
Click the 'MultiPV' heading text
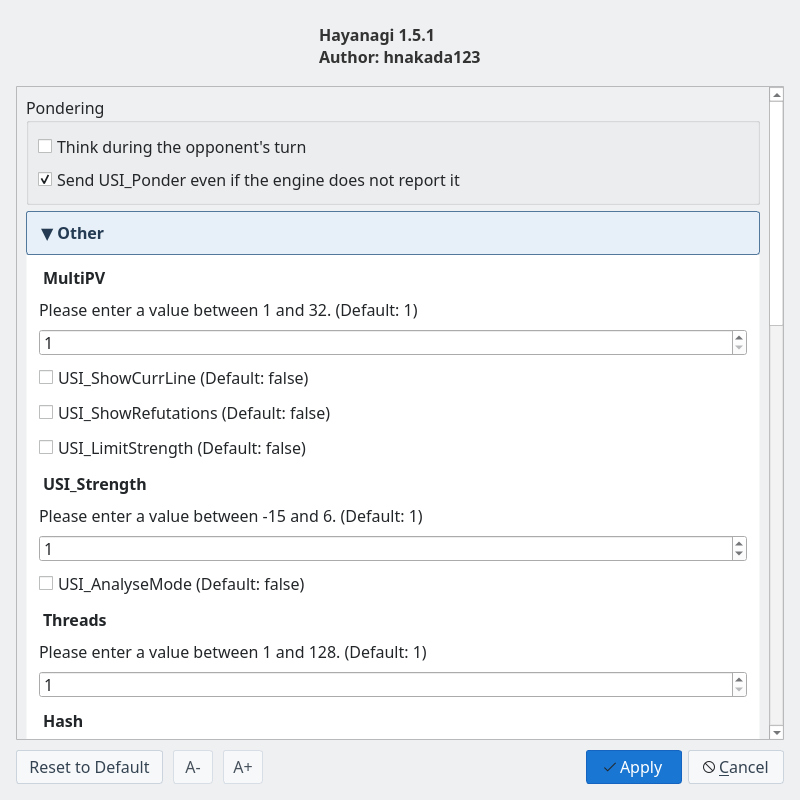pos(74,278)
